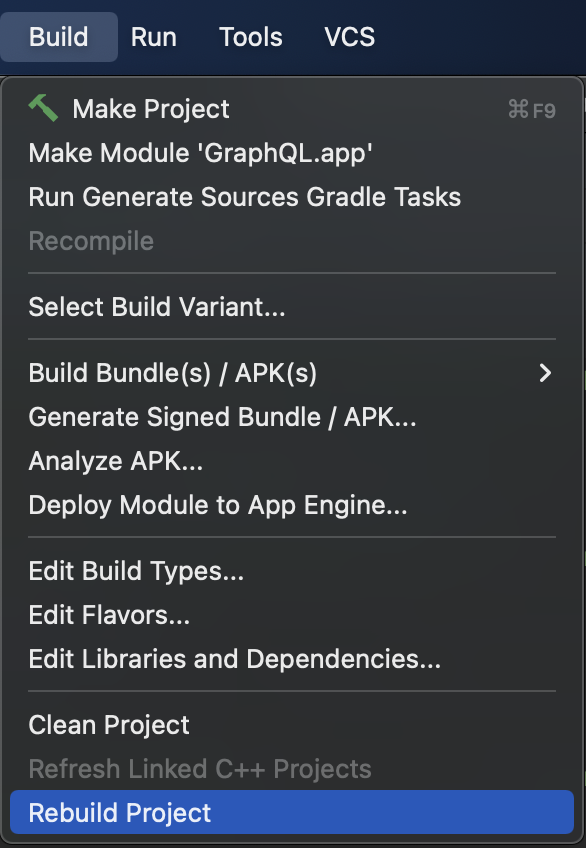Open Edit Build Types... dialog

tap(292, 571)
